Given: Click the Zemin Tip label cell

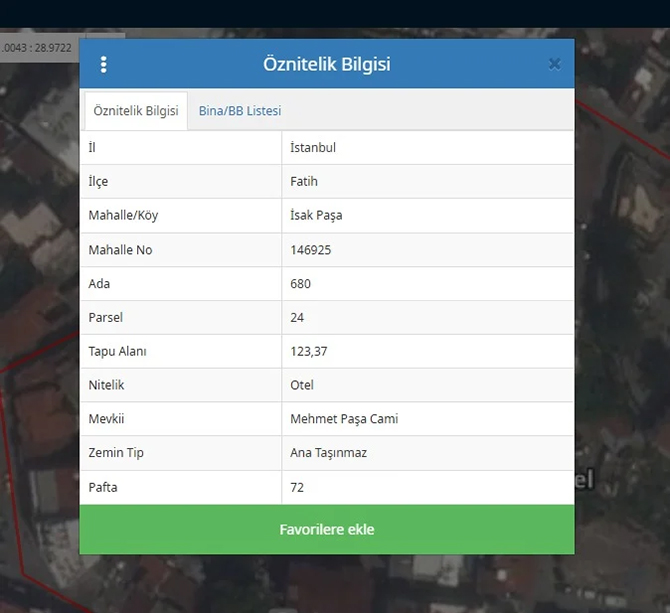Looking at the screenshot, I should tap(116, 453).
